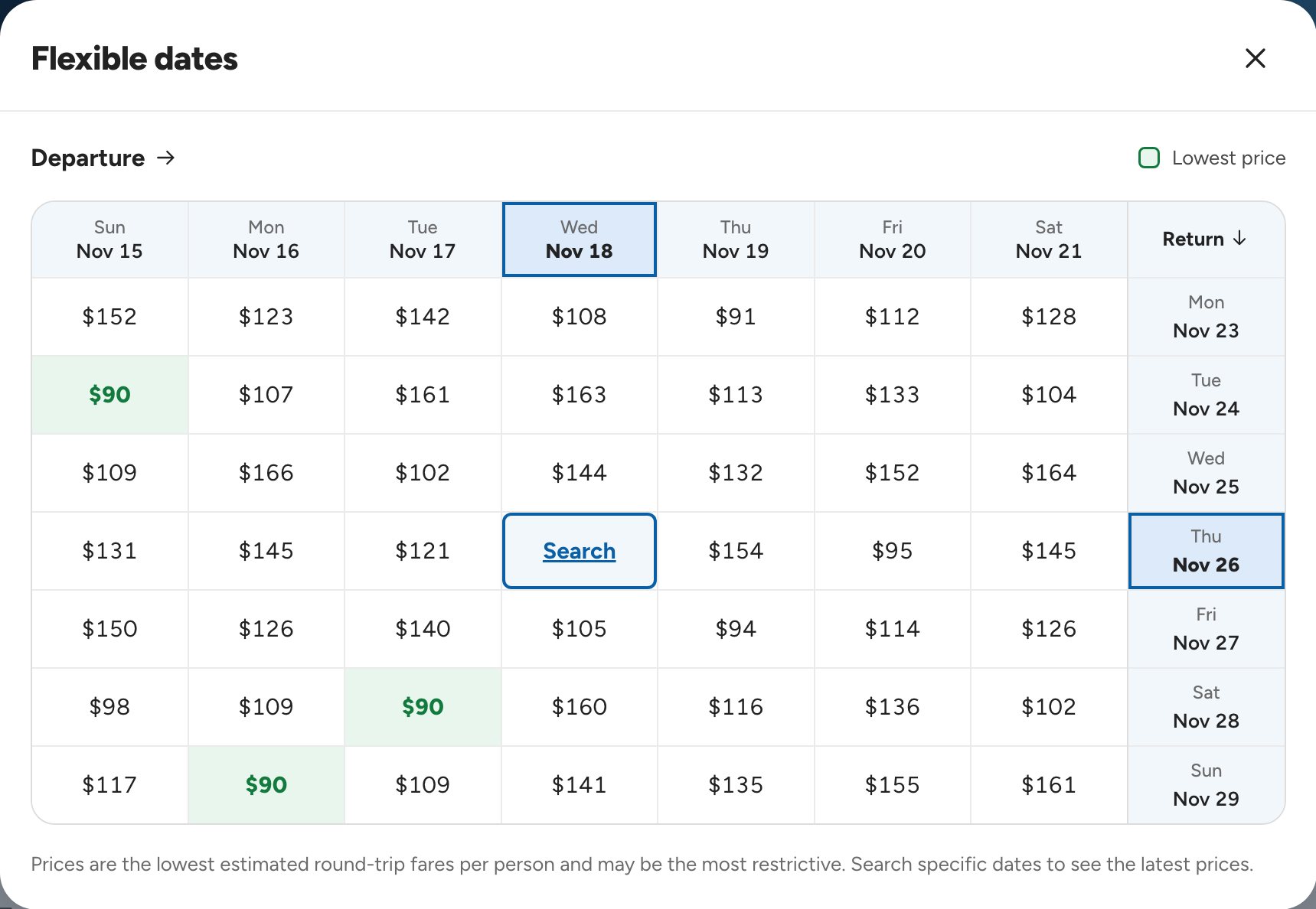Screen dimensions: 1316x909
Task: Select the $160 fare for Nov 18
Action: tap(580, 707)
